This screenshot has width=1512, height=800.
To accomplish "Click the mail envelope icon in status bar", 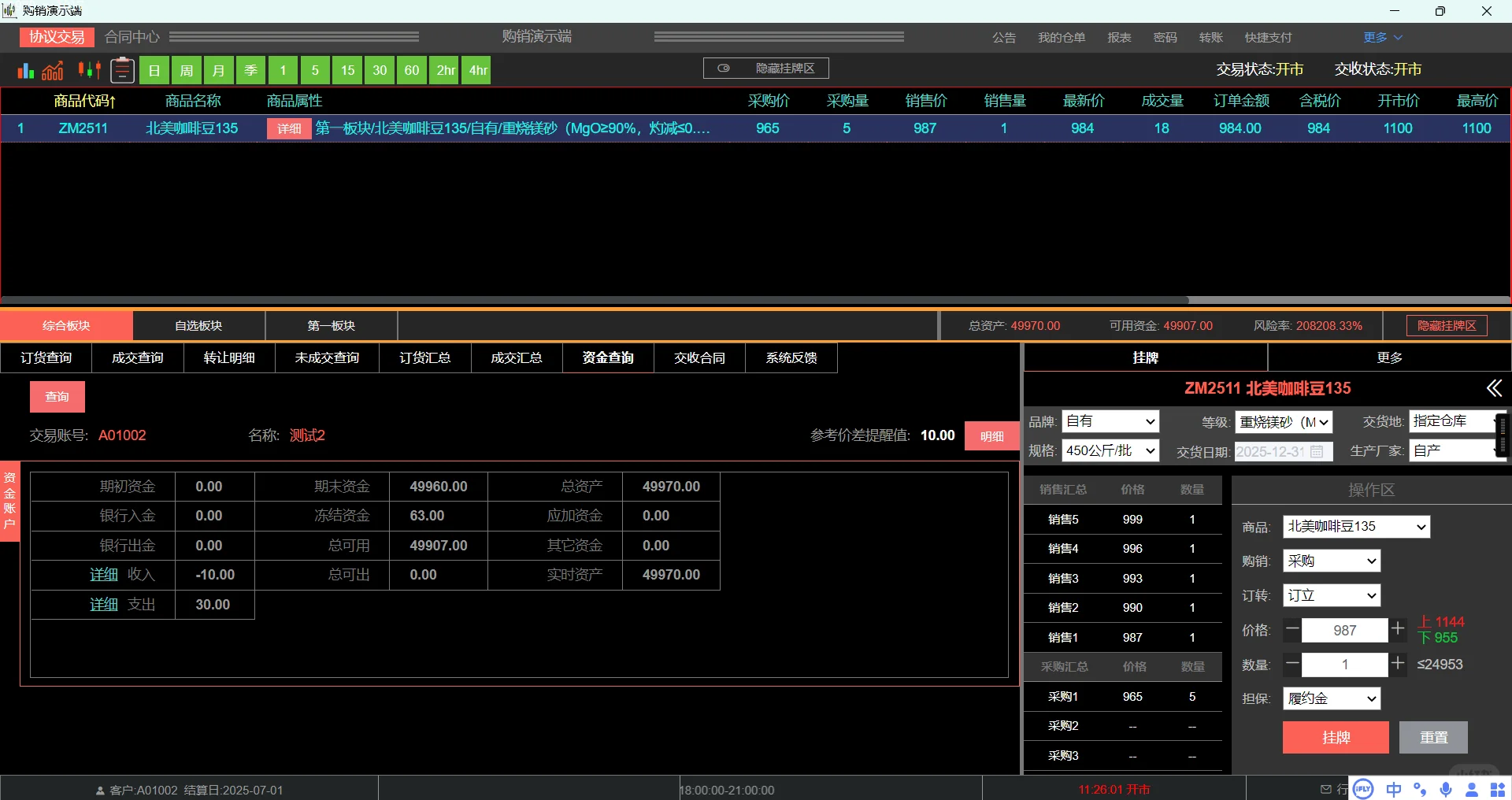I will [x=1325, y=789].
